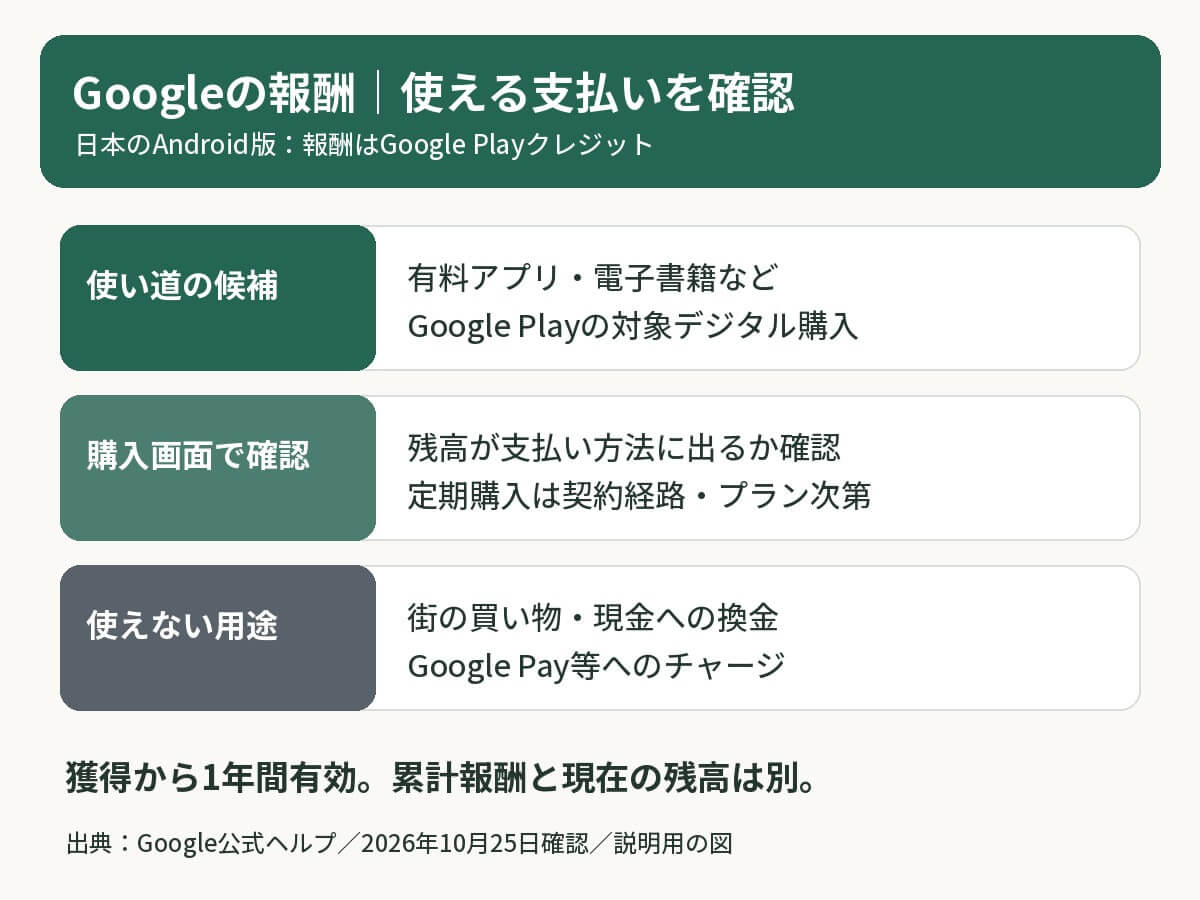This screenshot has width=1200, height=900.
Task: Click the text 'Google Playの対象デジタル購入'
Action: (633, 327)
